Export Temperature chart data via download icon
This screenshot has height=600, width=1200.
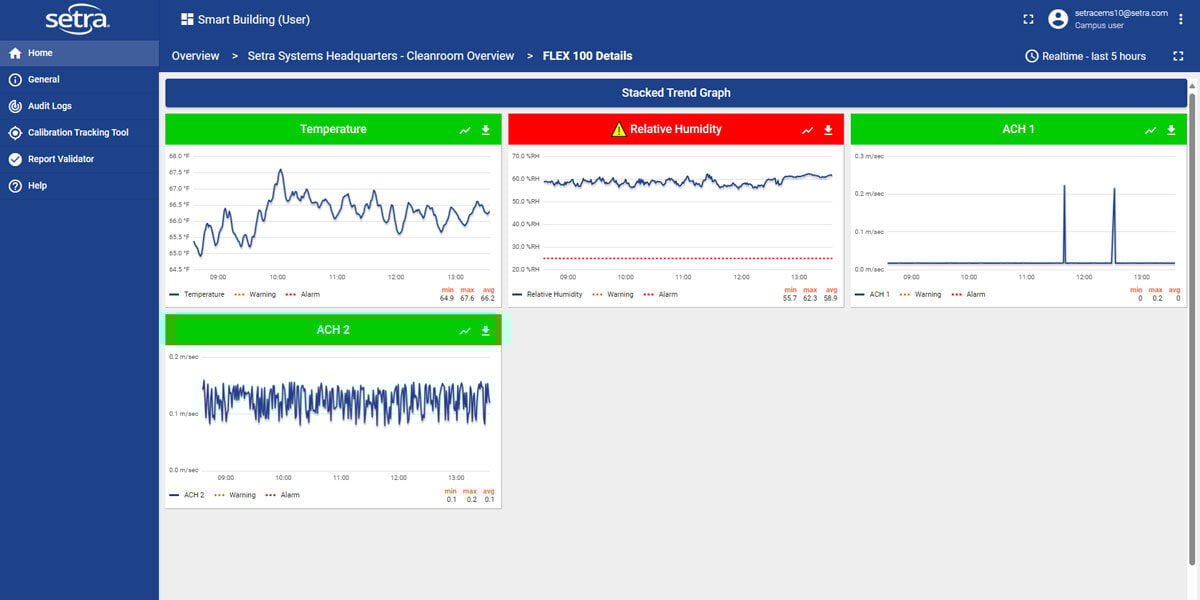[487, 129]
